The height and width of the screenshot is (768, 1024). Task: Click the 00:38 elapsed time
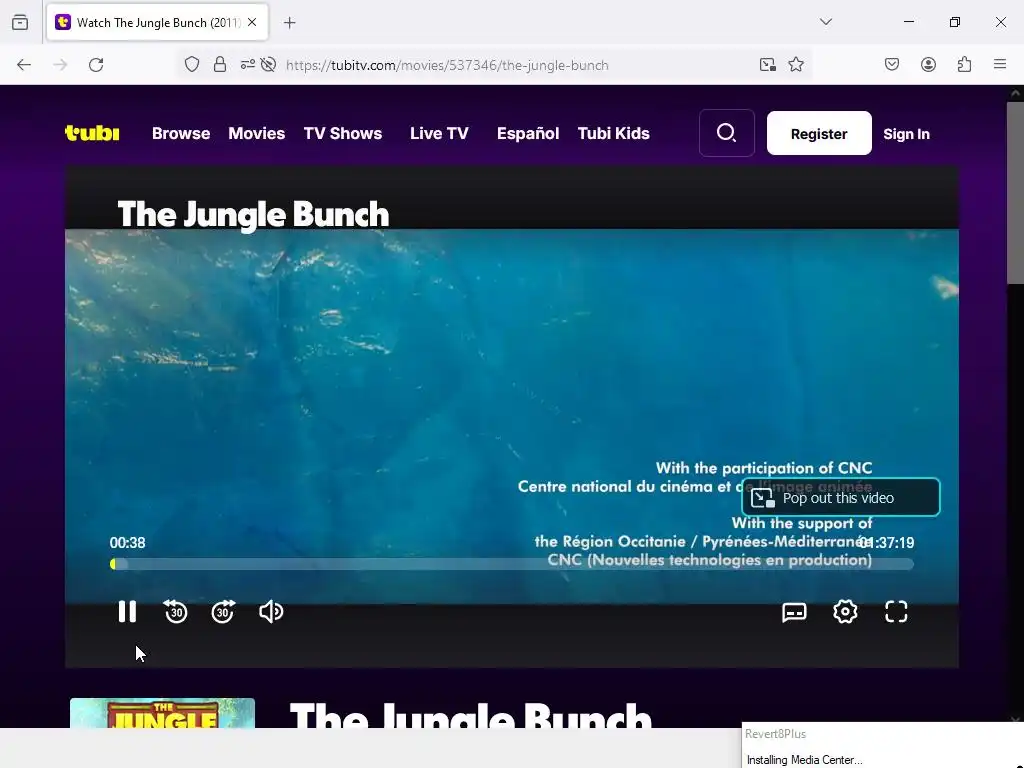(127, 543)
